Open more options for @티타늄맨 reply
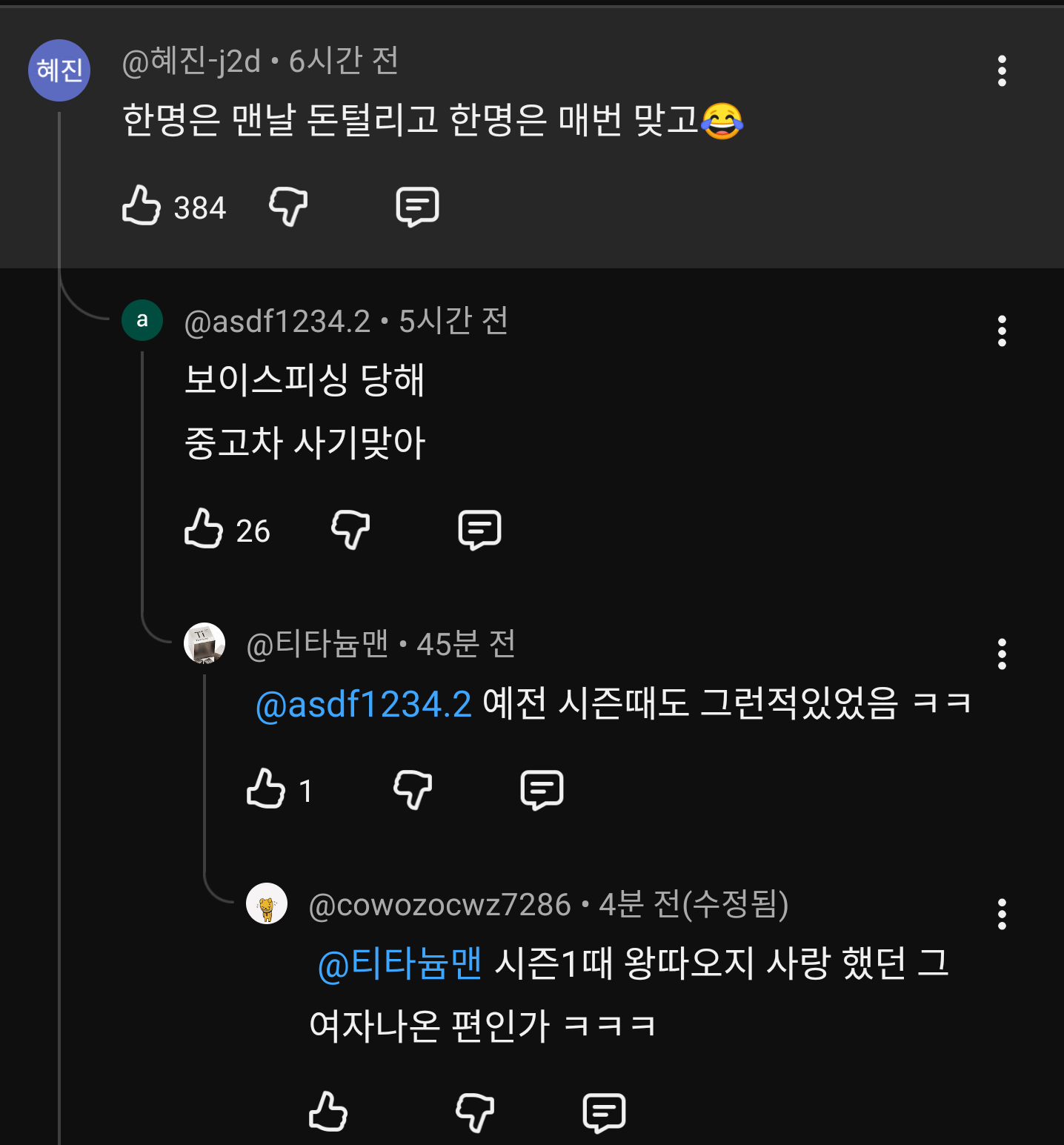Image resolution: width=1064 pixels, height=1145 pixels. click(1002, 654)
